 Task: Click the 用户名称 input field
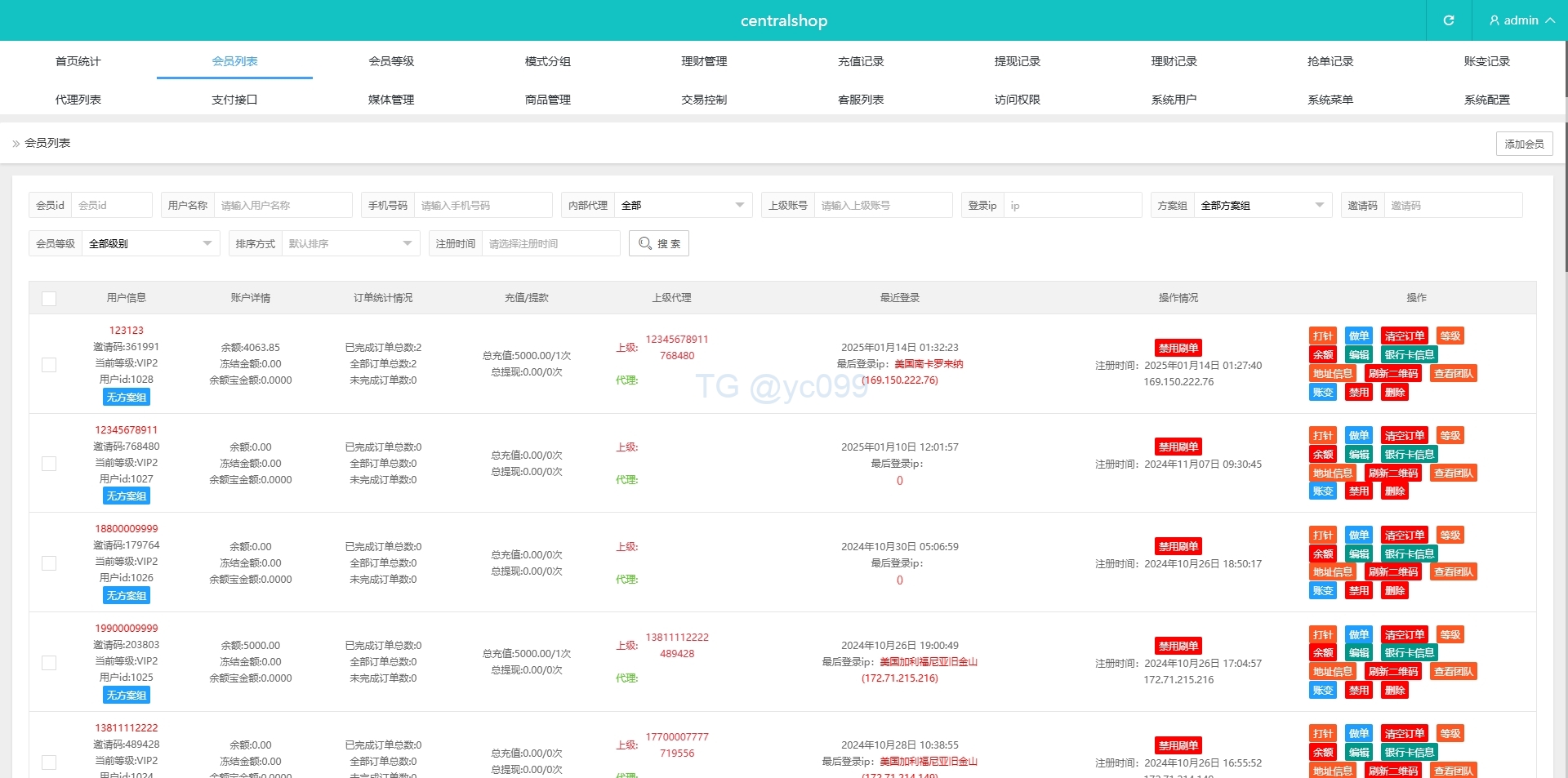coord(283,206)
